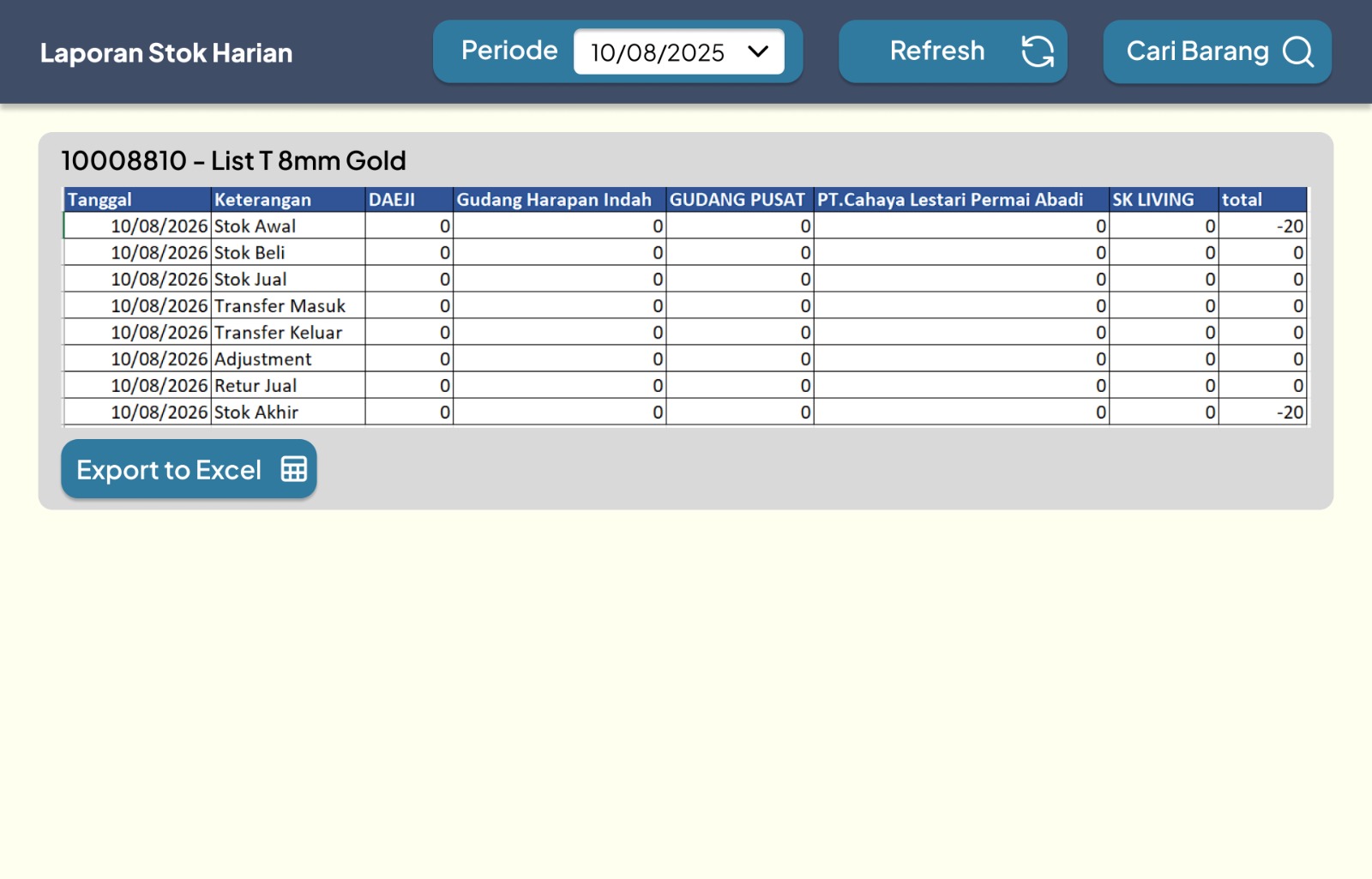Click the magnifying glass search icon
The image size is (1372, 879).
click(1298, 51)
